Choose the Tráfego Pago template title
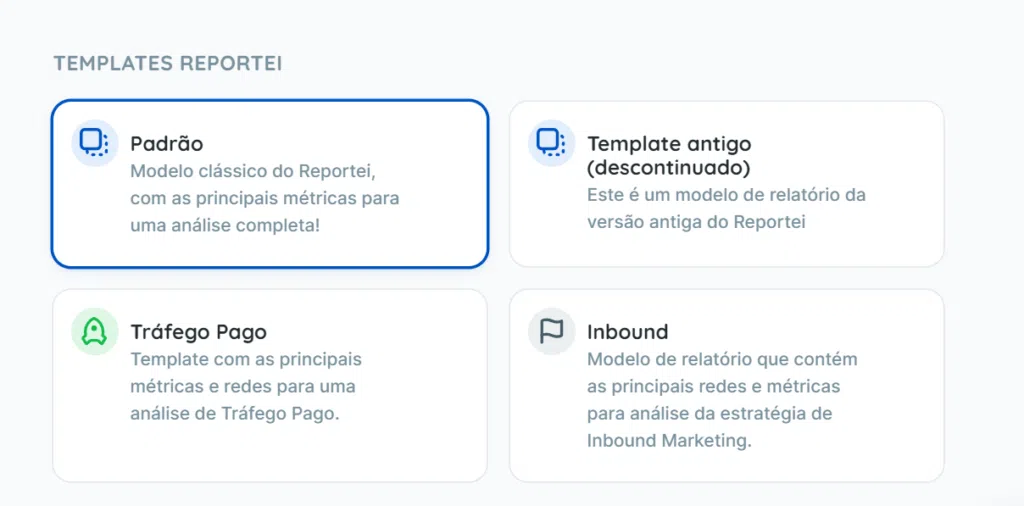 199,332
